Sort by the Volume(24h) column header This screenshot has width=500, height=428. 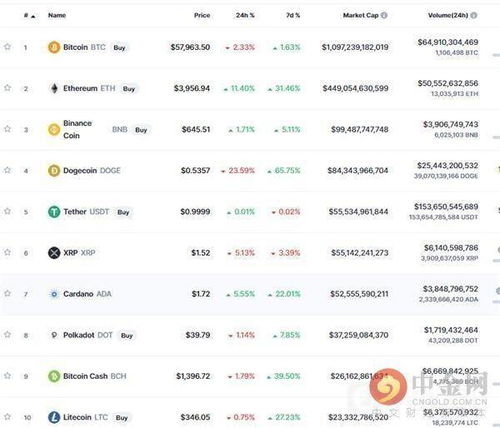pos(448,15)
